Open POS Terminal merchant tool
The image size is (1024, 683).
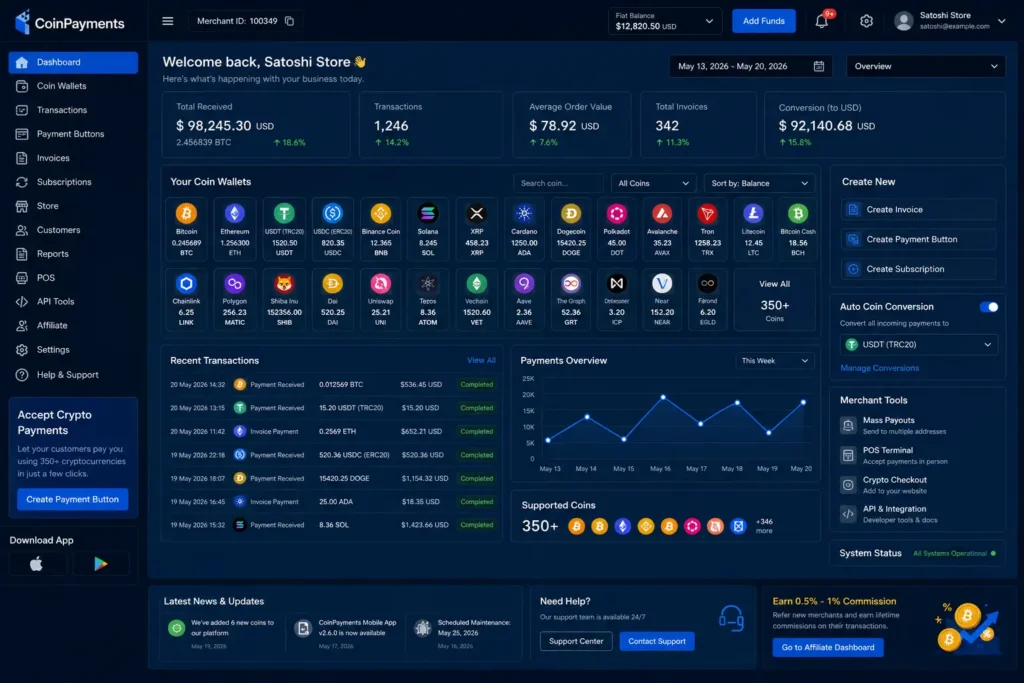point(918,455)
